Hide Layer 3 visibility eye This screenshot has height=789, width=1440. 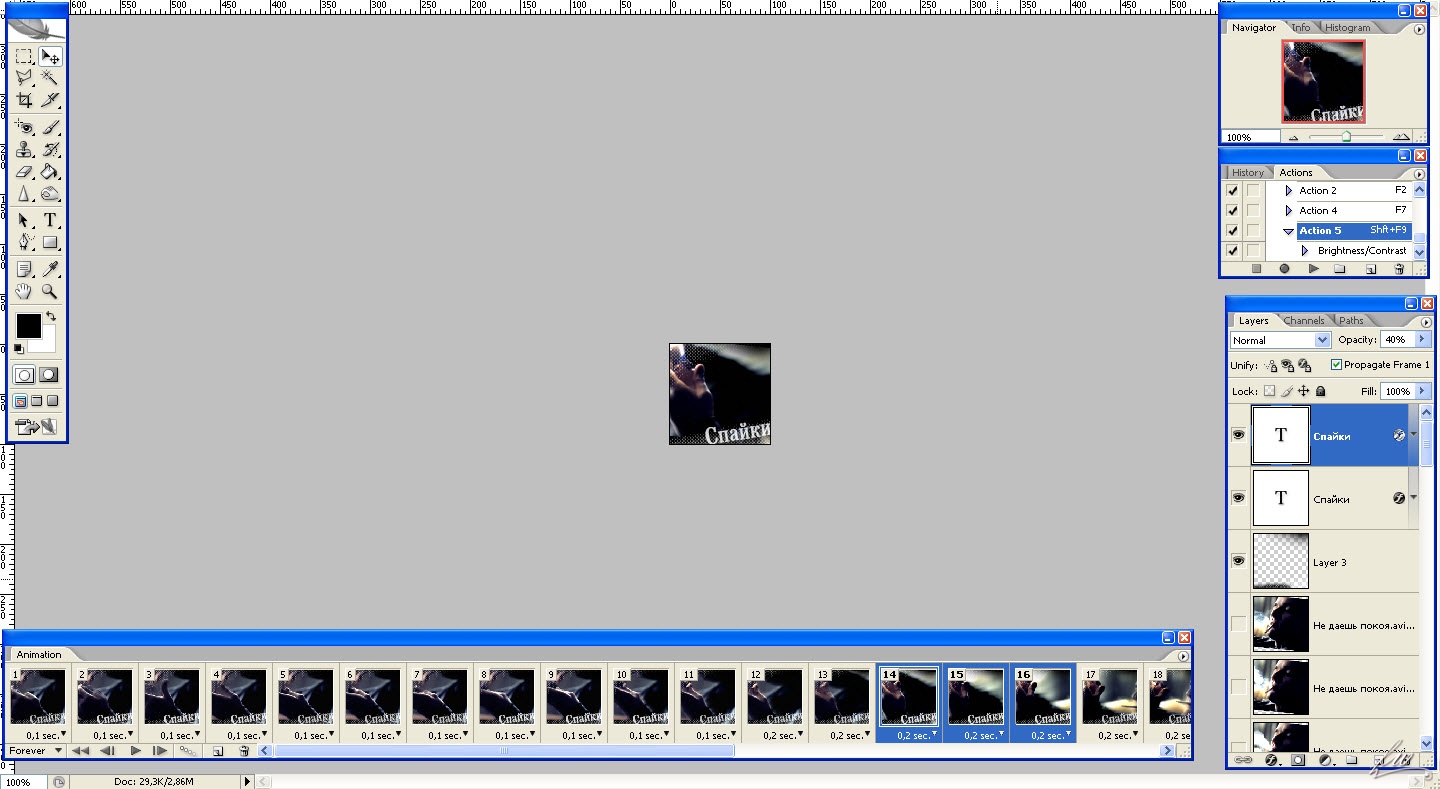(1239, 561)
